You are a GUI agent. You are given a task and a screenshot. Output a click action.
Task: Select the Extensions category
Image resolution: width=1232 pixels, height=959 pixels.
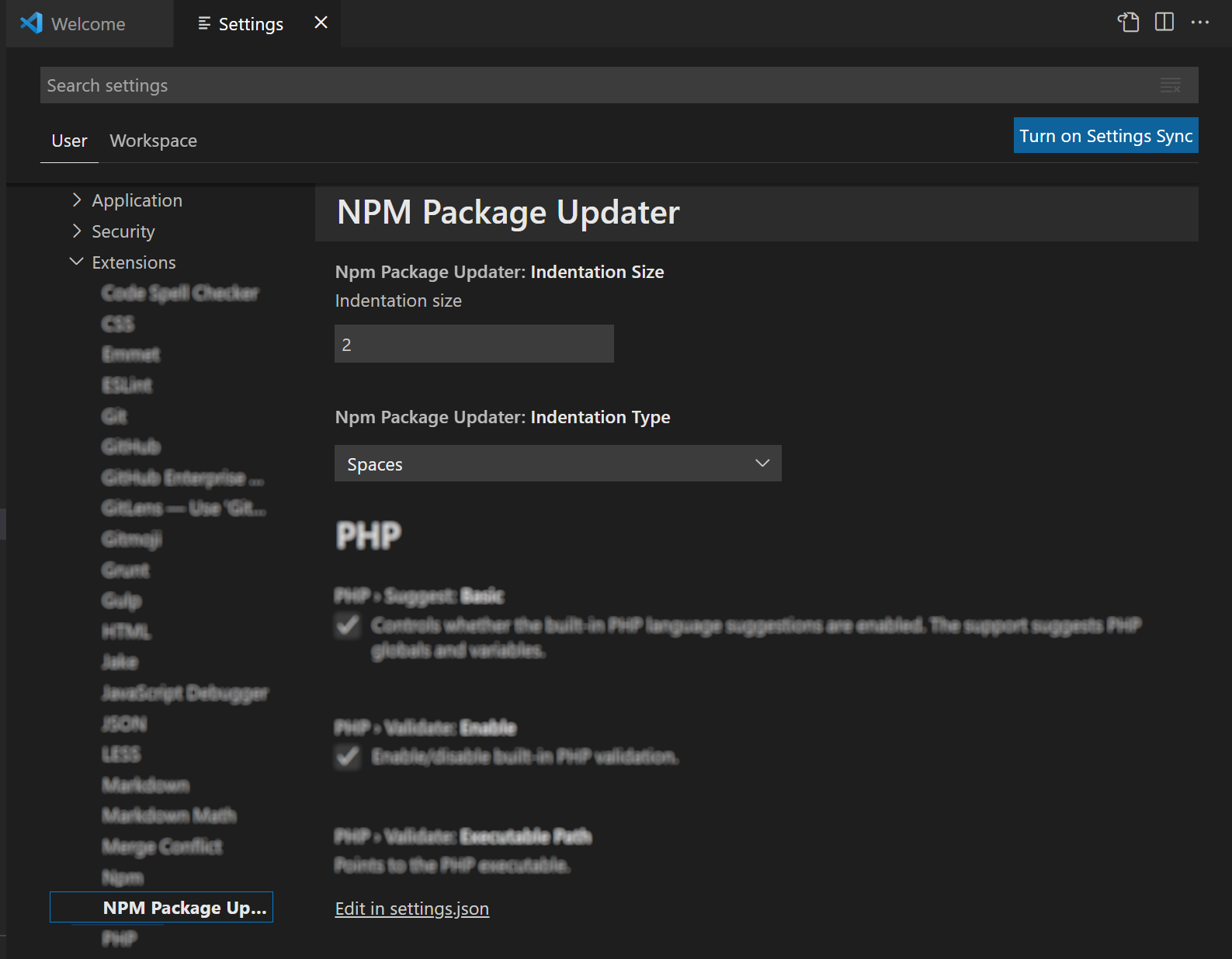(134, 262)
